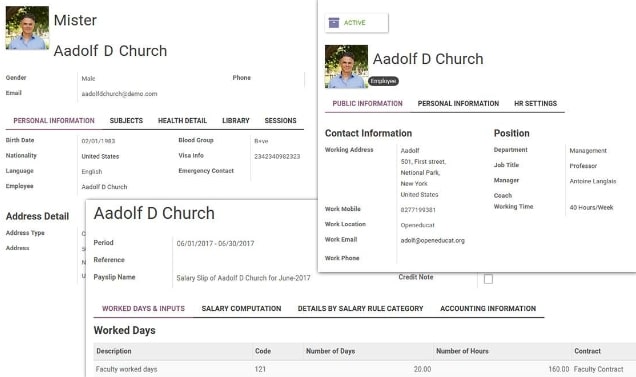Switch to the Subjects tab
This screenshot has width=636, height=377.
(x=126, y=121)
